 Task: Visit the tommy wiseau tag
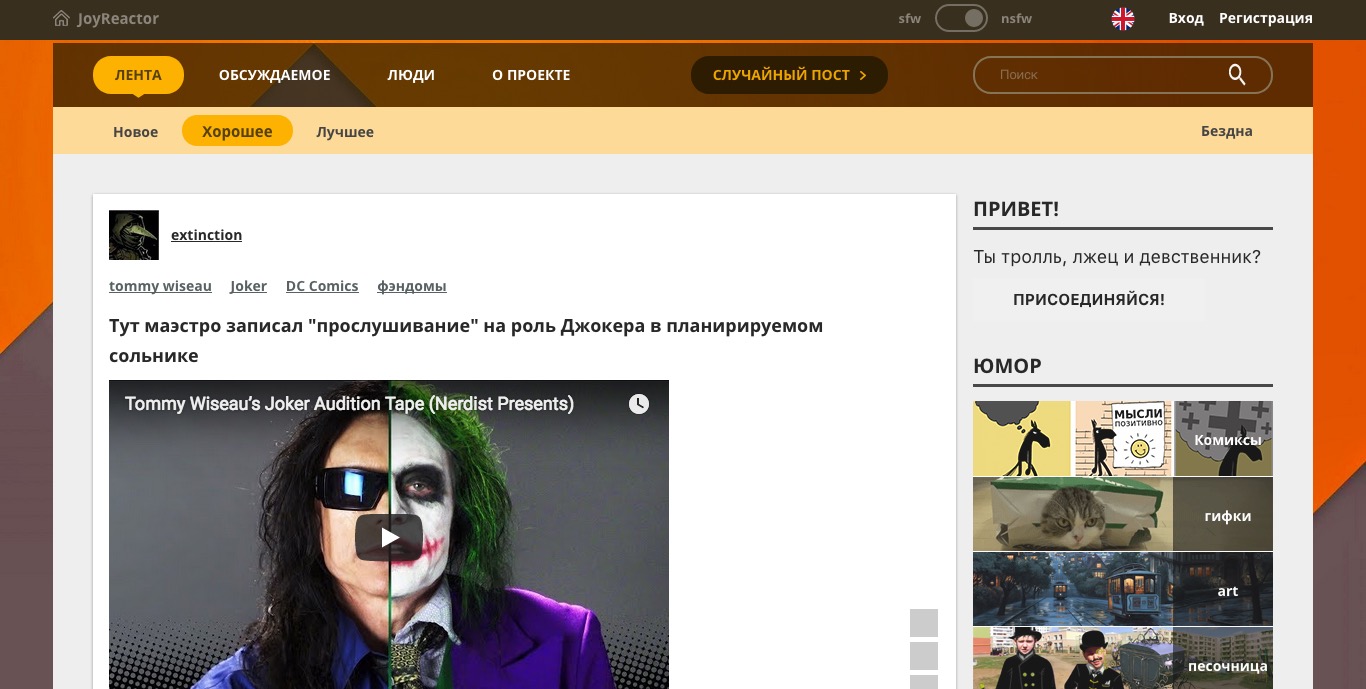coord(160,286)
